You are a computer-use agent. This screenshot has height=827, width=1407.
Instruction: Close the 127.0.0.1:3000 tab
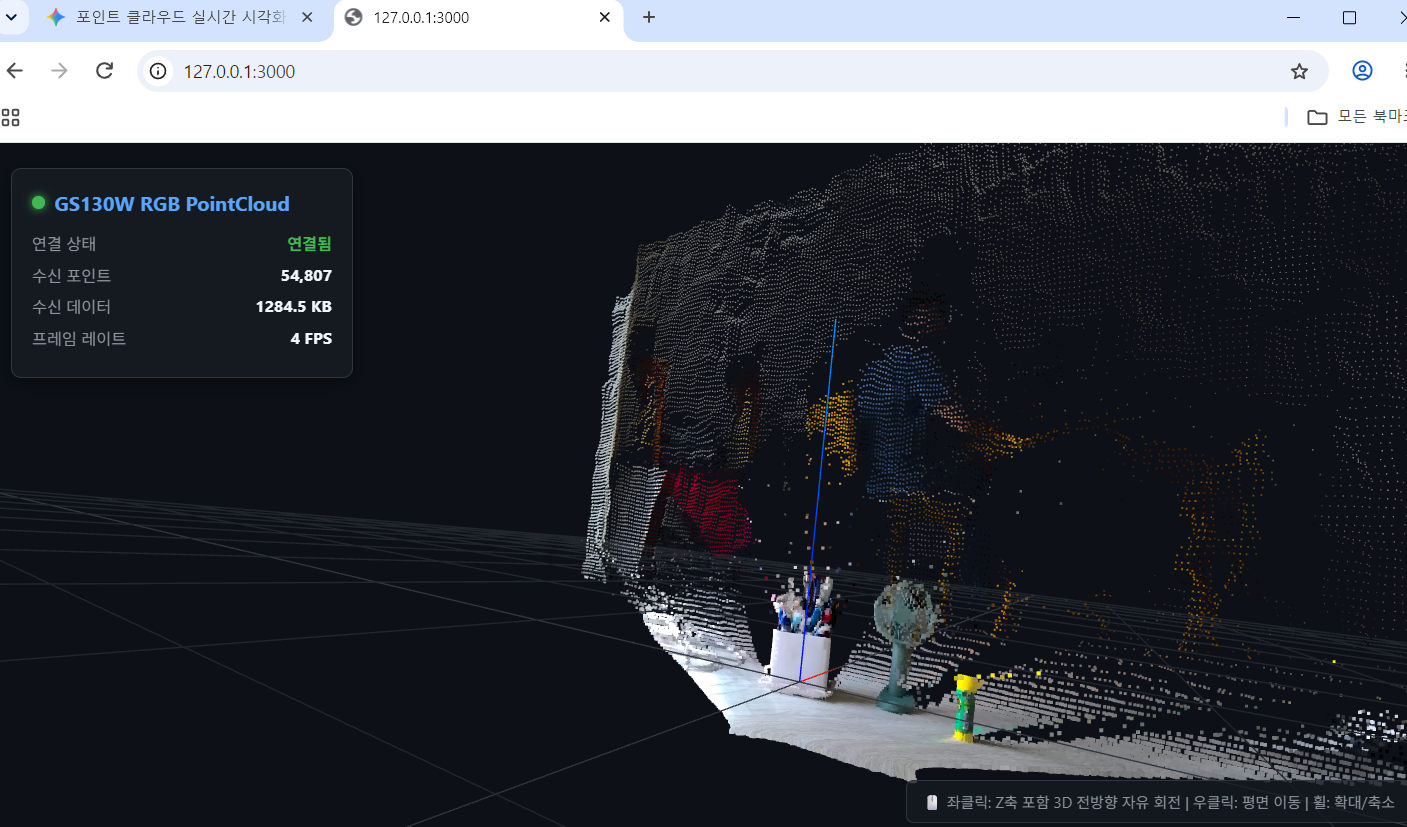(604, 17)
